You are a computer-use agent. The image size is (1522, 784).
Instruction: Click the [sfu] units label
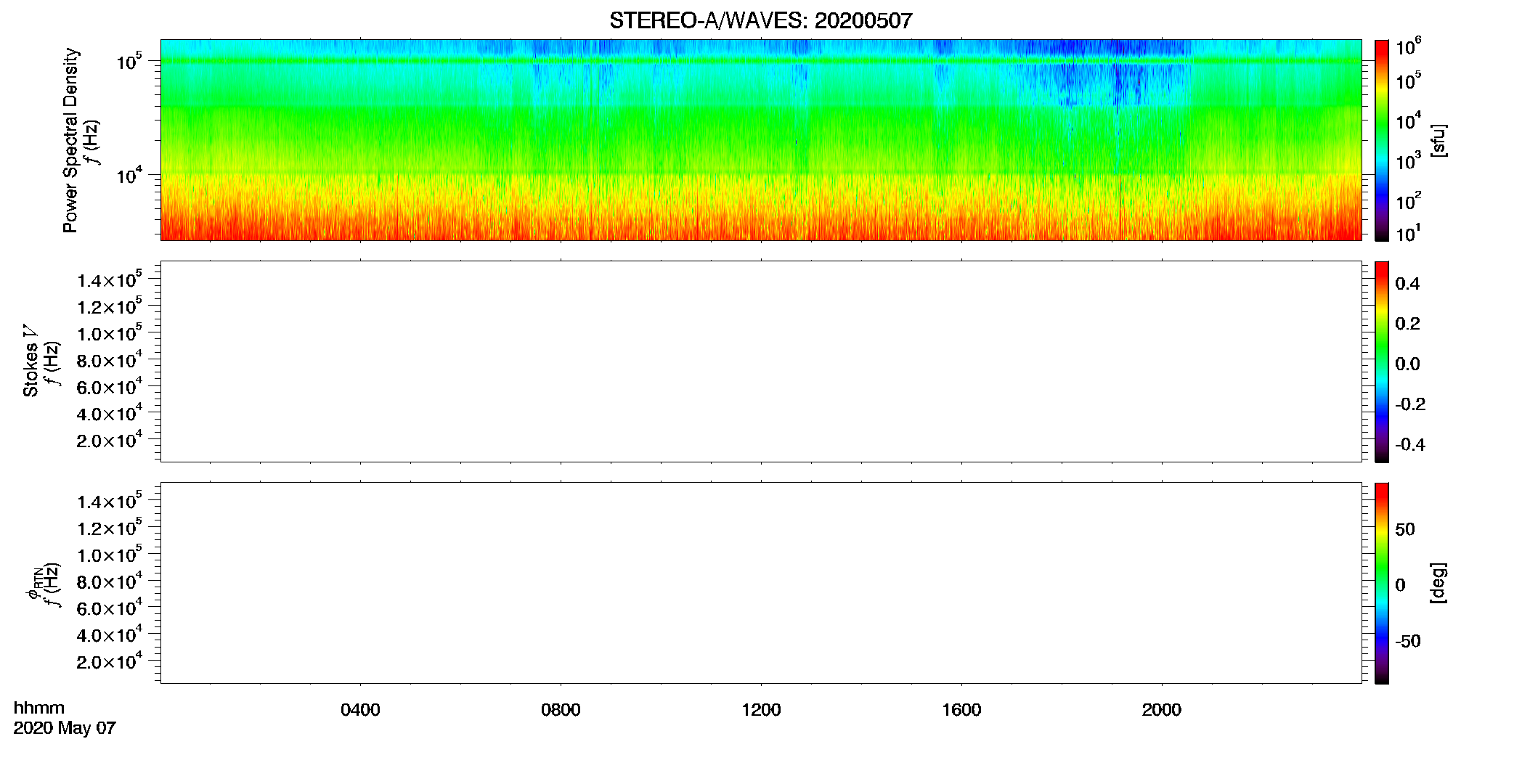coord(1438,140)
